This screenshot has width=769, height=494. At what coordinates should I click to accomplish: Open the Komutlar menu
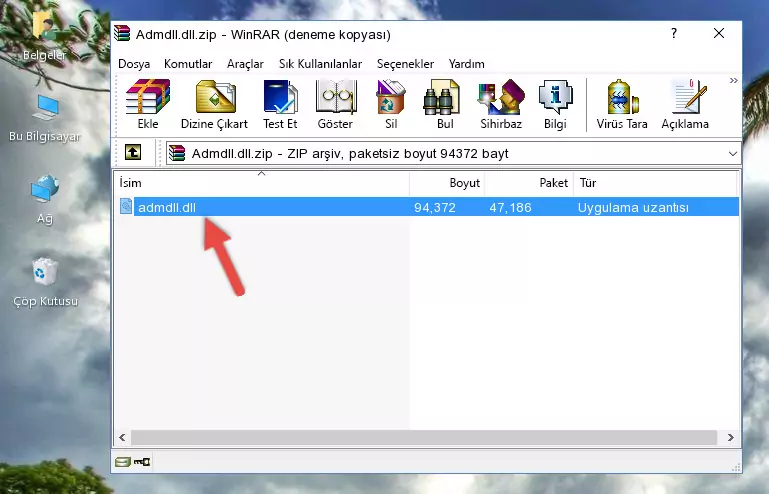pos(188,64)
